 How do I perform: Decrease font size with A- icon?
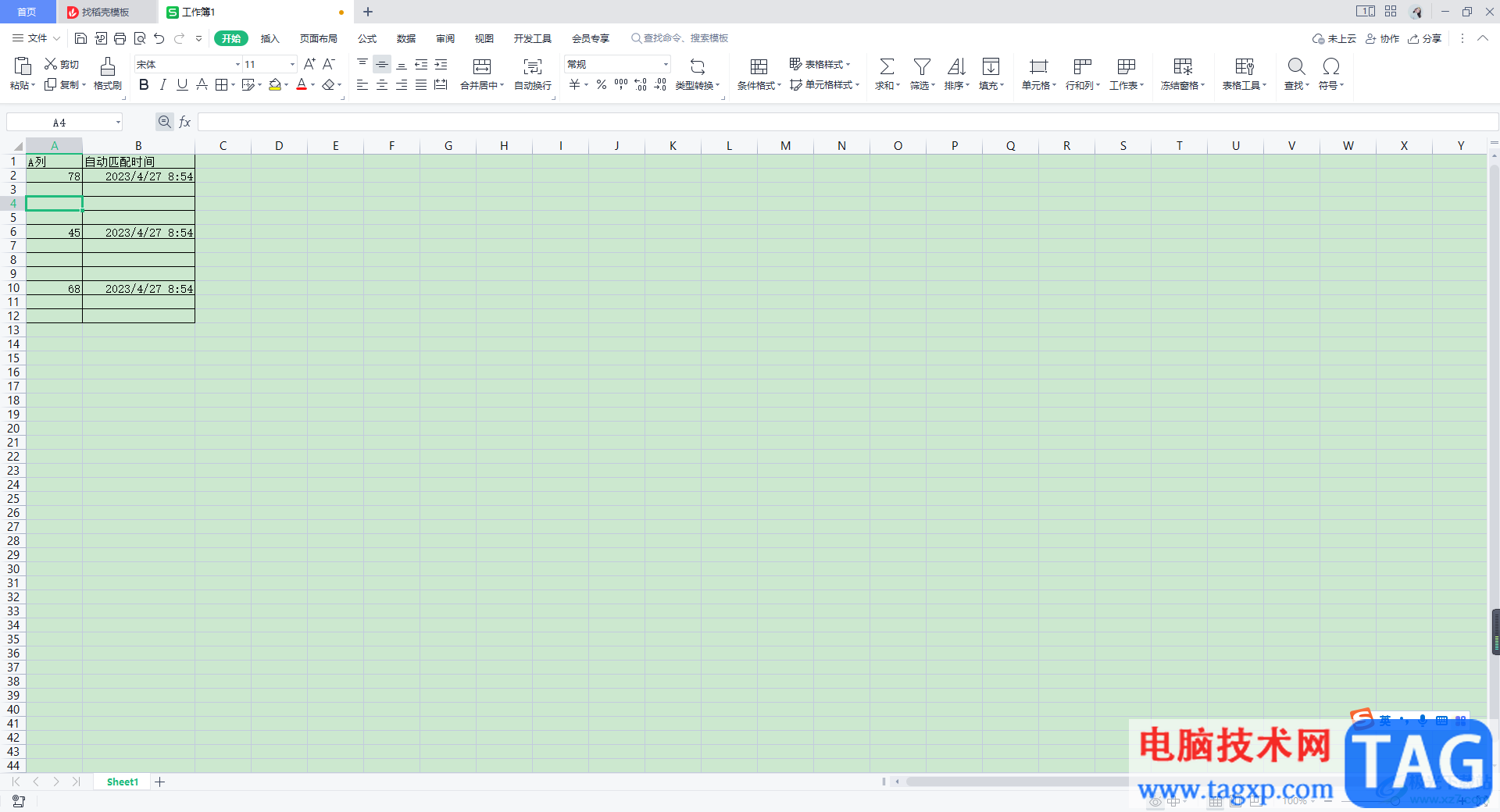point(329,64)
